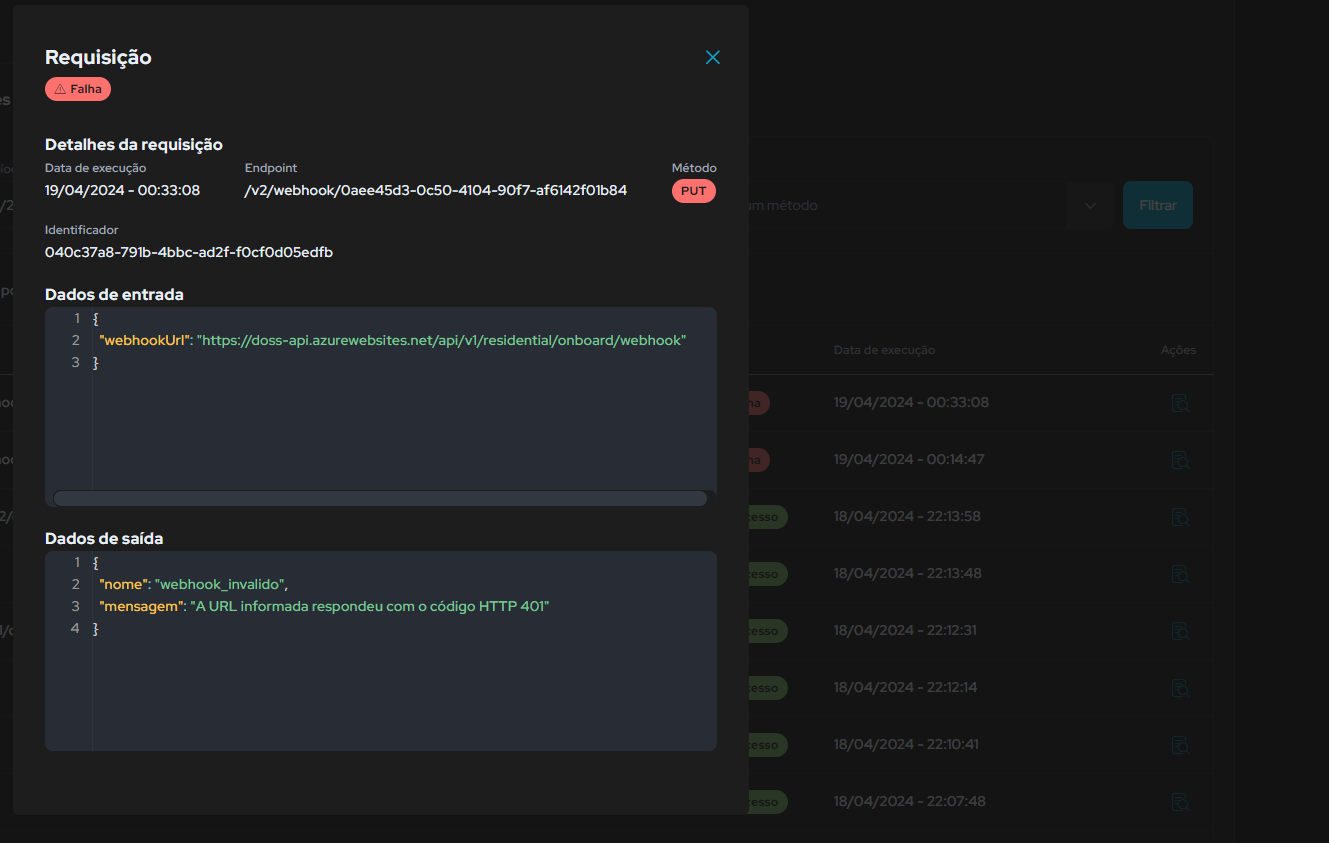This screenshot has width=1329, height=843.
Task: Click the Dados de saída code editor area
Action: [x=381, y=651]
